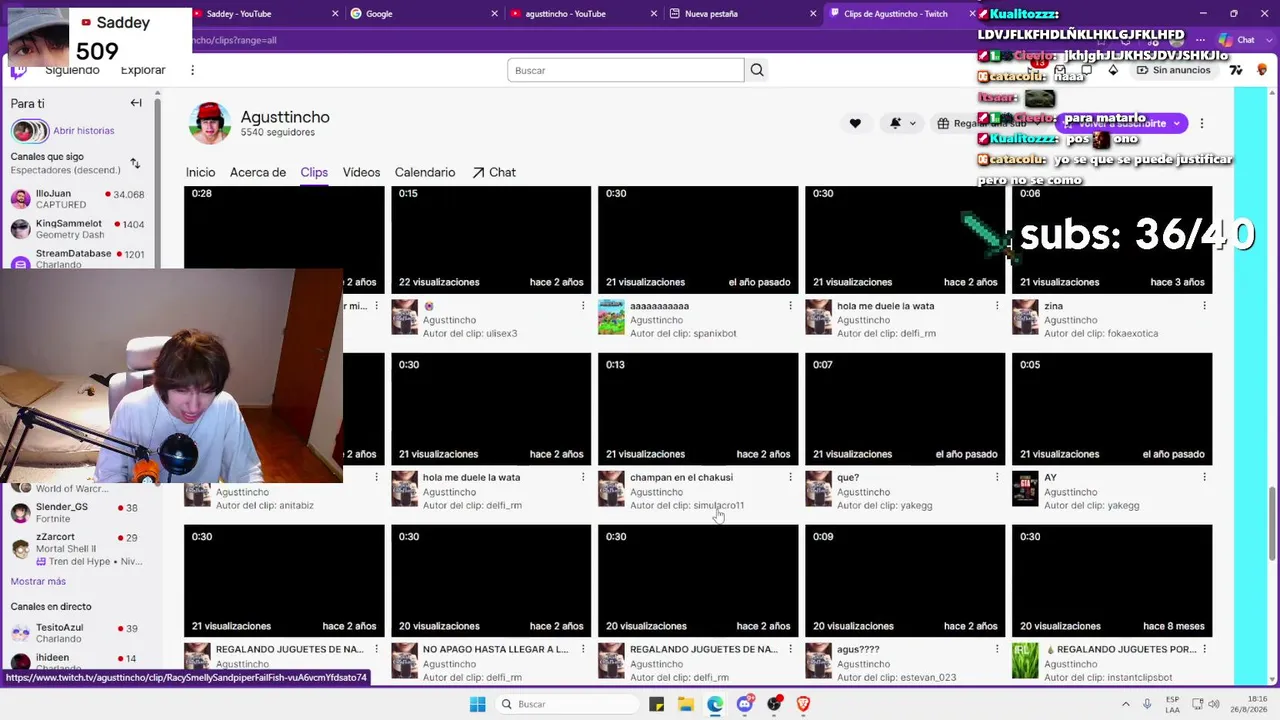Open the sticky notes app in taskbar
1280x720 pixels.
[x=657, y=704]
